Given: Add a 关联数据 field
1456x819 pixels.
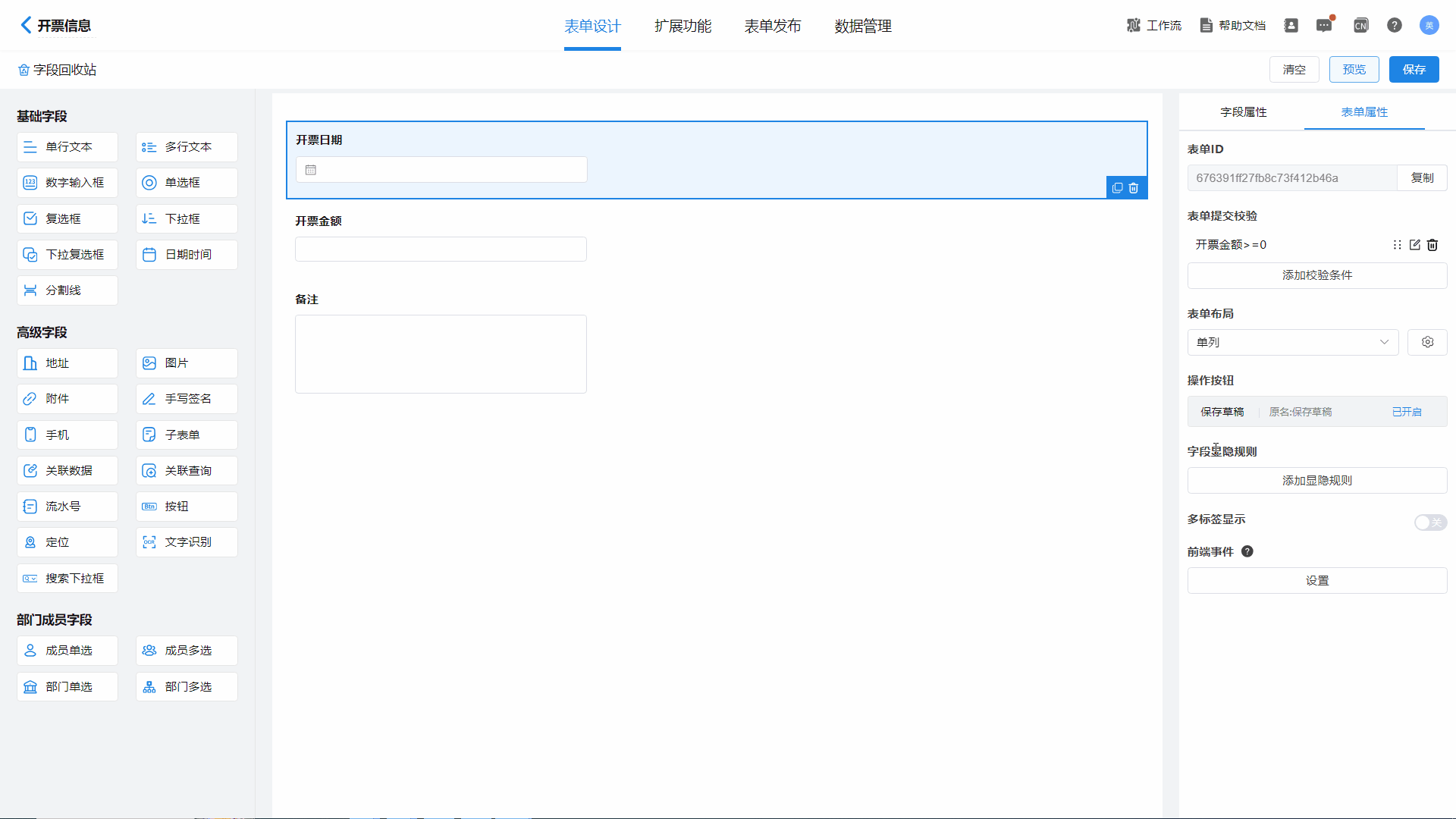Looking at the screenshot, I should (x=67, y=471).
